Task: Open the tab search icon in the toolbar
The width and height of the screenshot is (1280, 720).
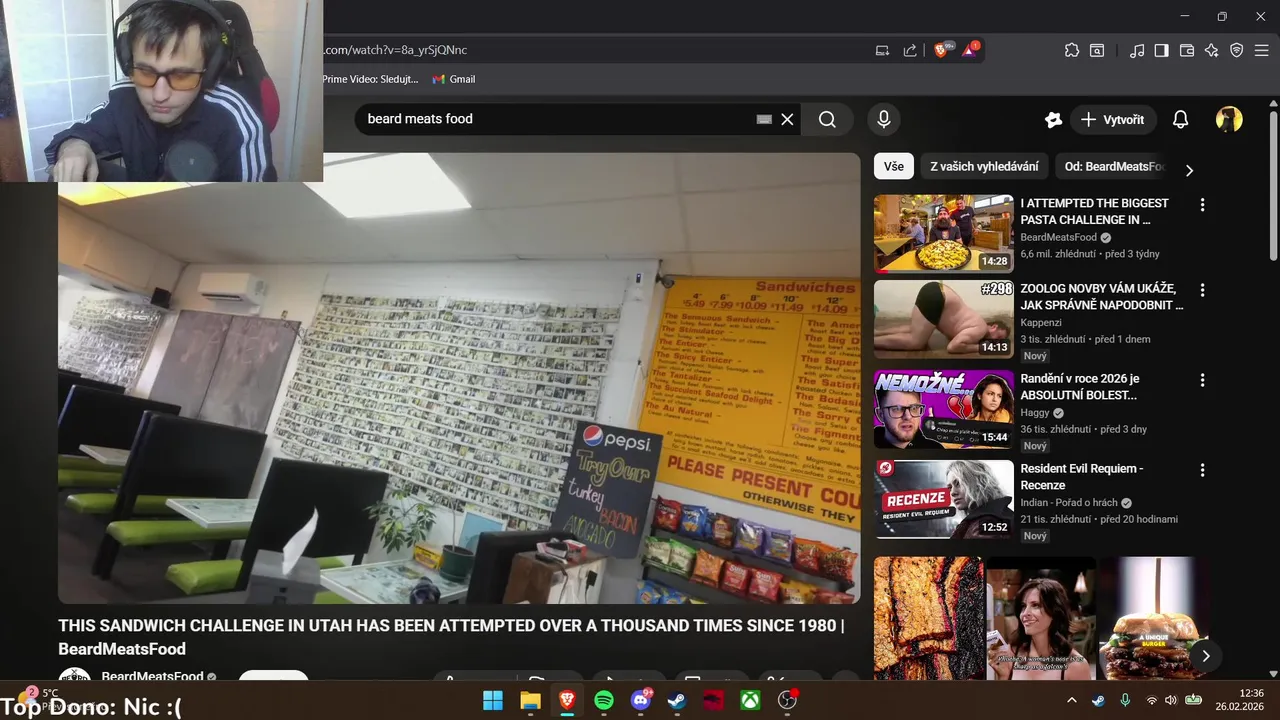Action: (1097, 50)
